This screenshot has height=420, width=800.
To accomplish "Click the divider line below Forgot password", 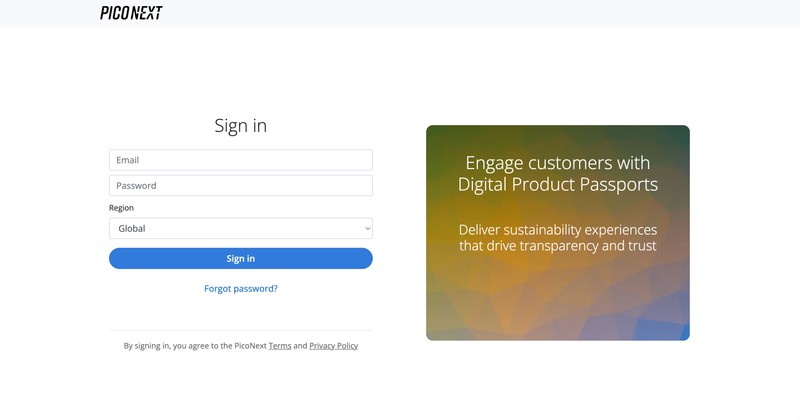I will (240, 330).
